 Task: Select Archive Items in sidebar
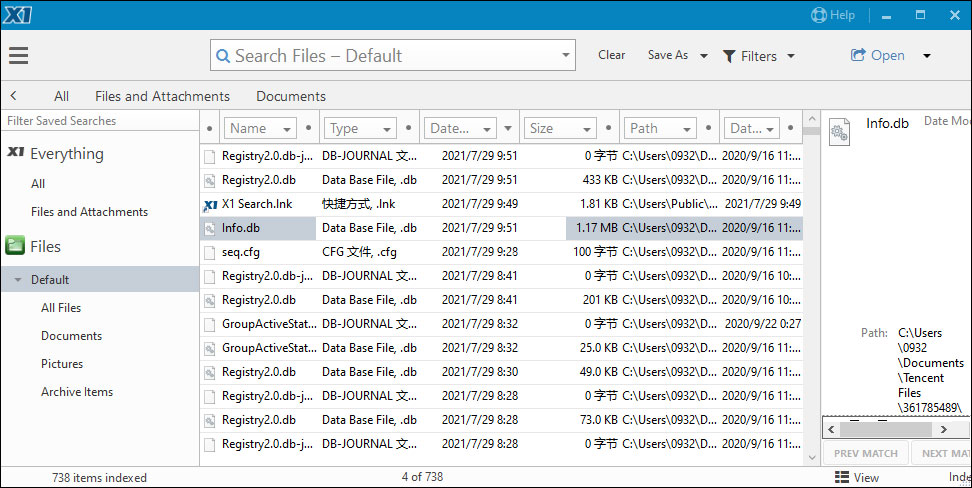click(77, 391)
